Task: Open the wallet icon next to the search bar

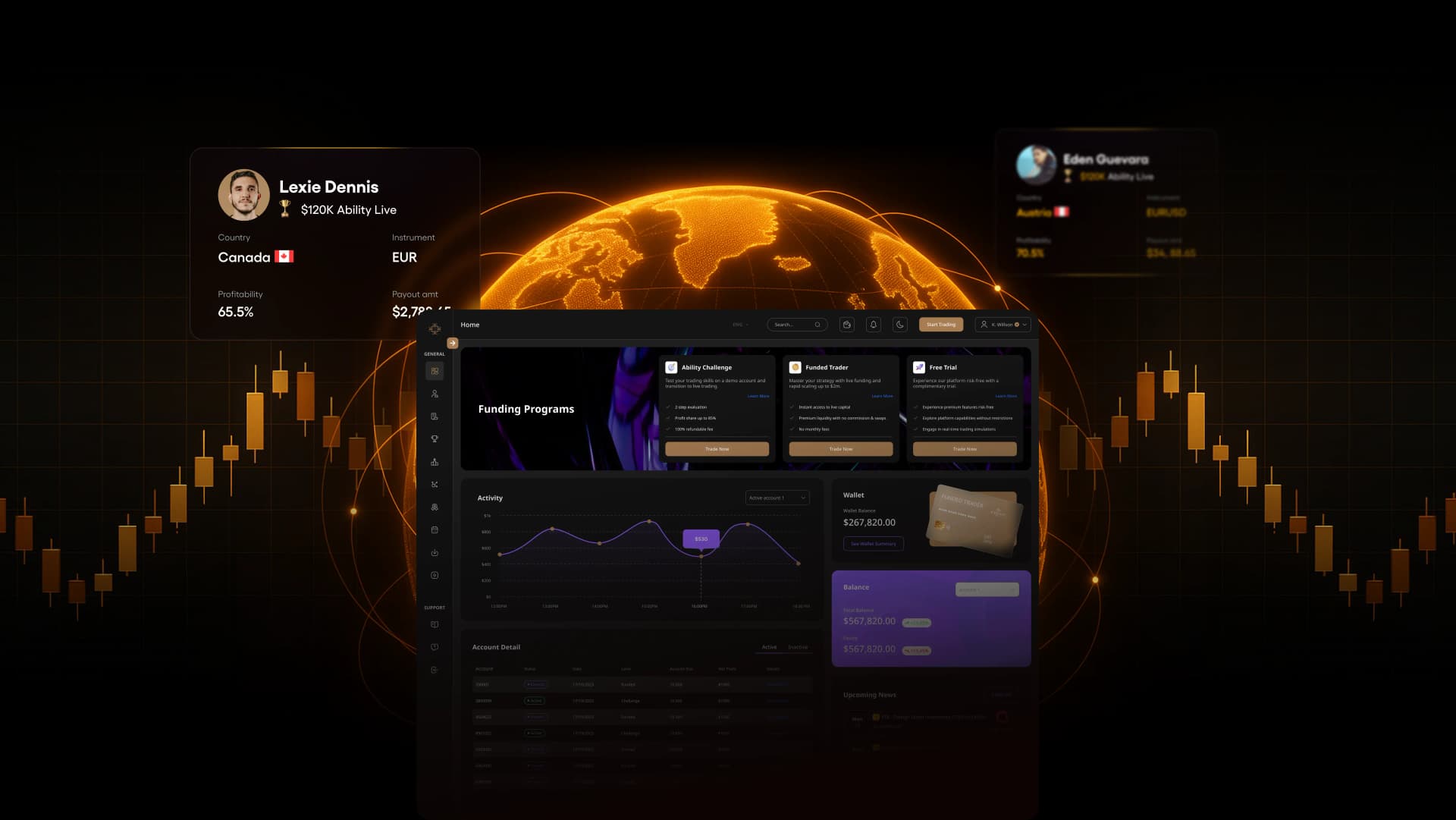Action: (847, 324)
